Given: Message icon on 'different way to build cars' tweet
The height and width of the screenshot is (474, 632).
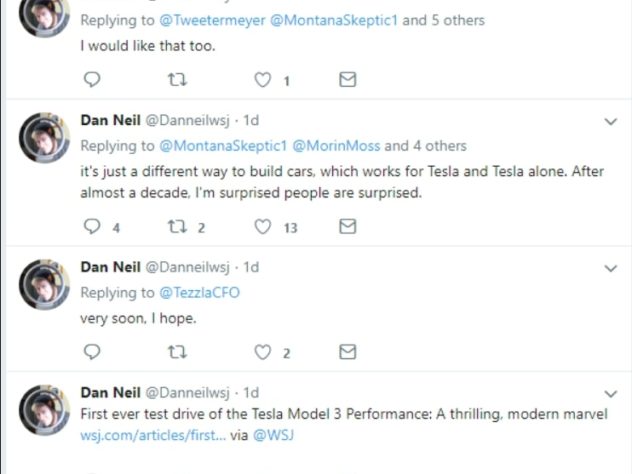Looking at the screenshot, I should pos(347,226).
